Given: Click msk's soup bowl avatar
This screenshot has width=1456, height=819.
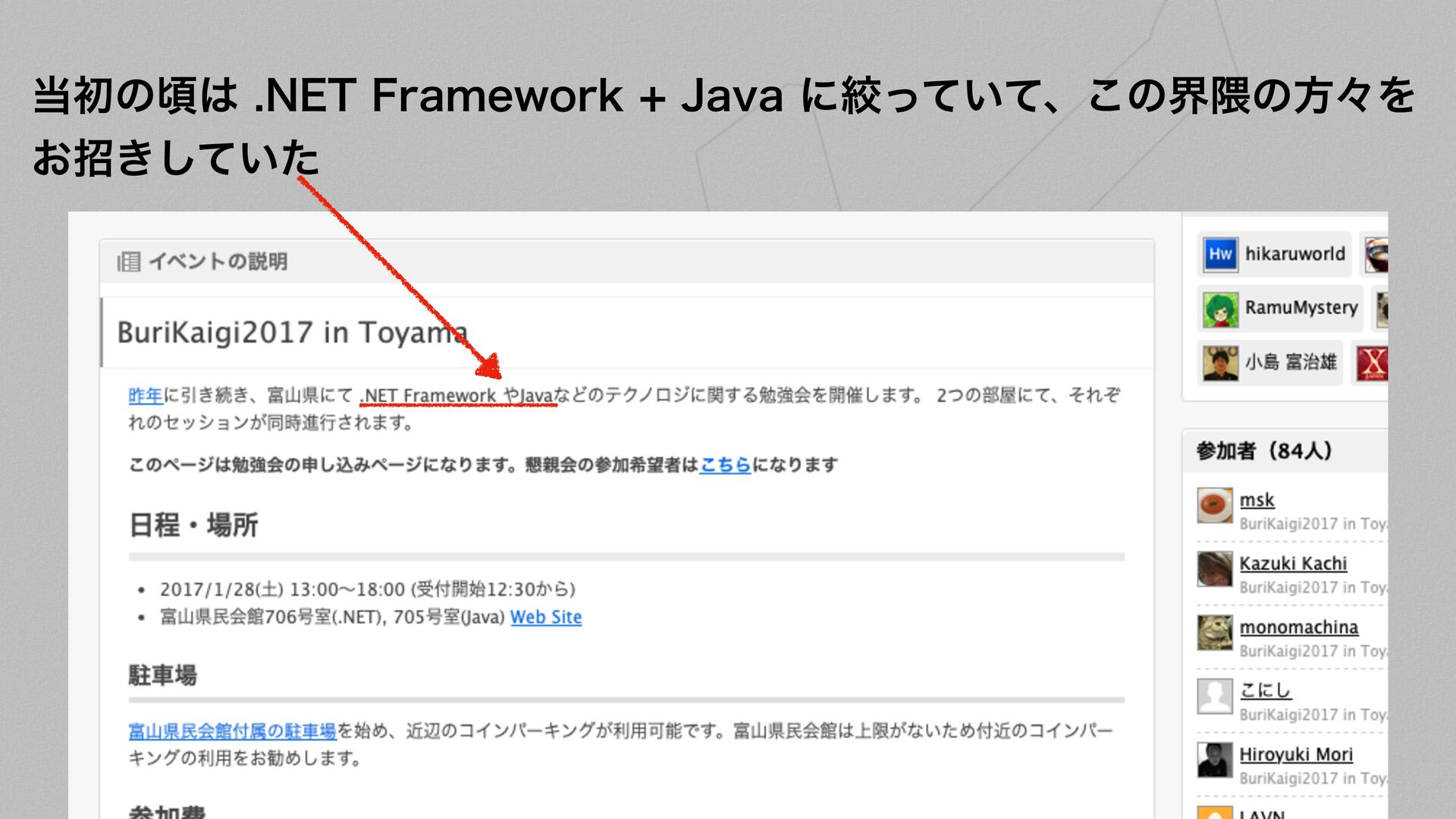Looking at the screenshot, I should 1215,506.
